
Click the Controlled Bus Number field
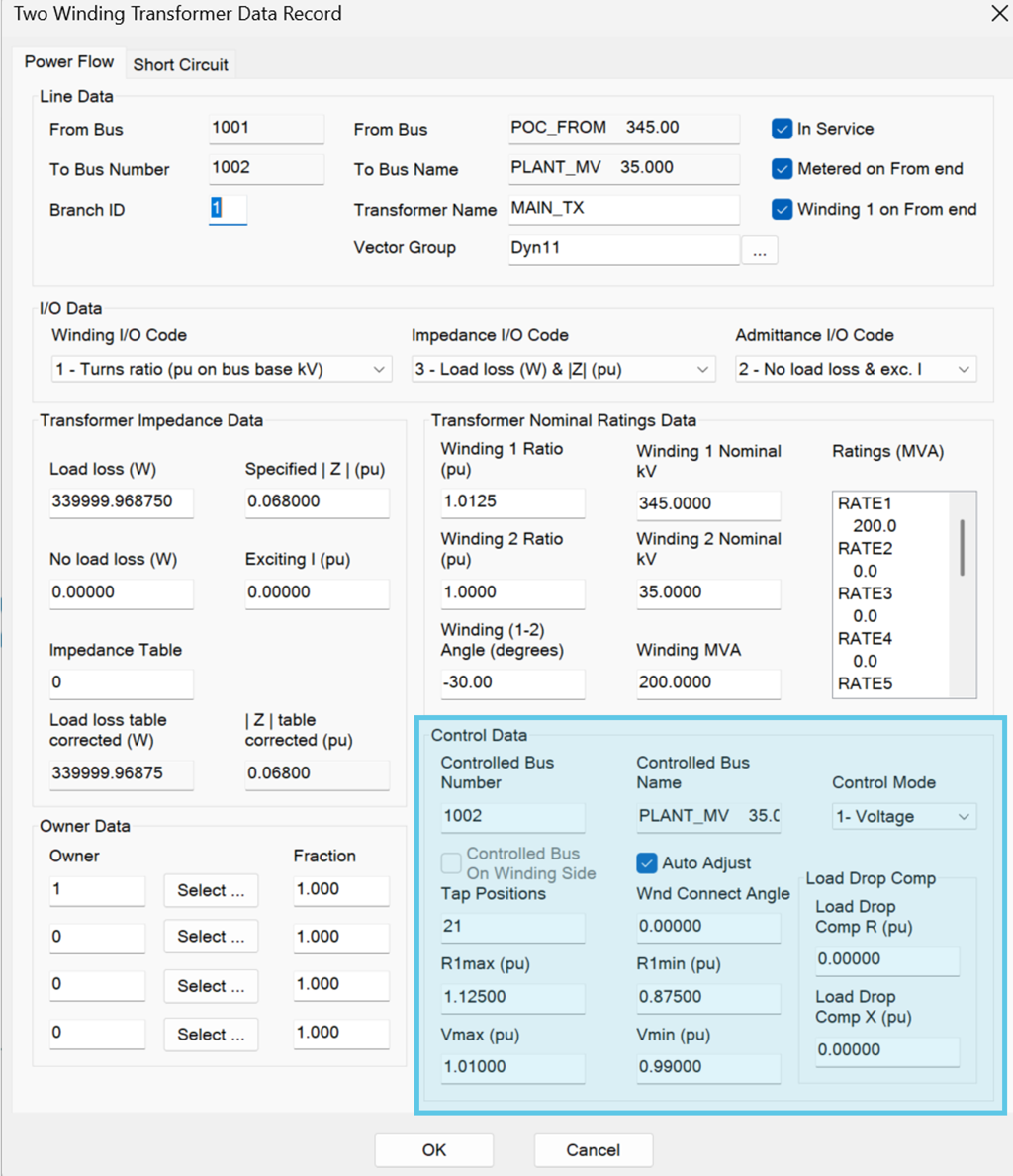pyautogui.click(x=512, y=817)
